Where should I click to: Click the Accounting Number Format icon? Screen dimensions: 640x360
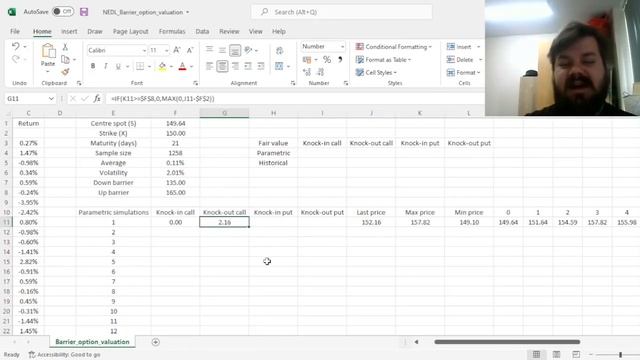(307, 60)
